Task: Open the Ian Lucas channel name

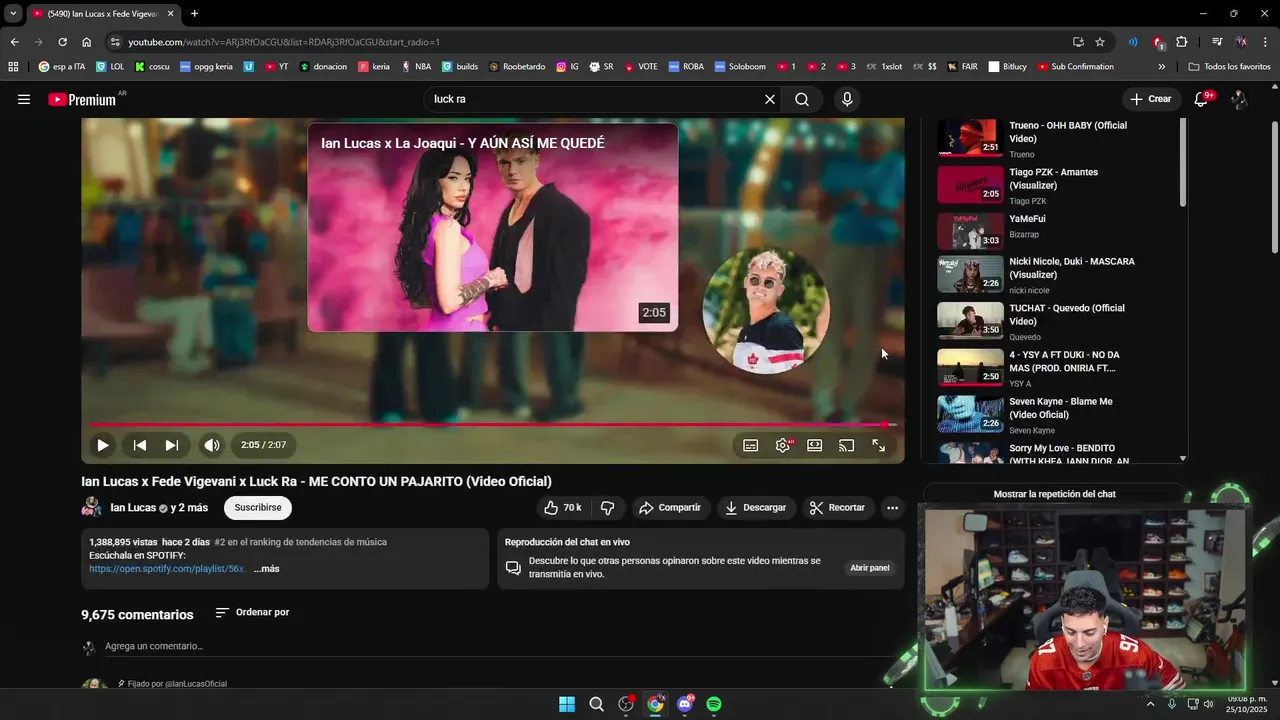Action: (133, 508)
